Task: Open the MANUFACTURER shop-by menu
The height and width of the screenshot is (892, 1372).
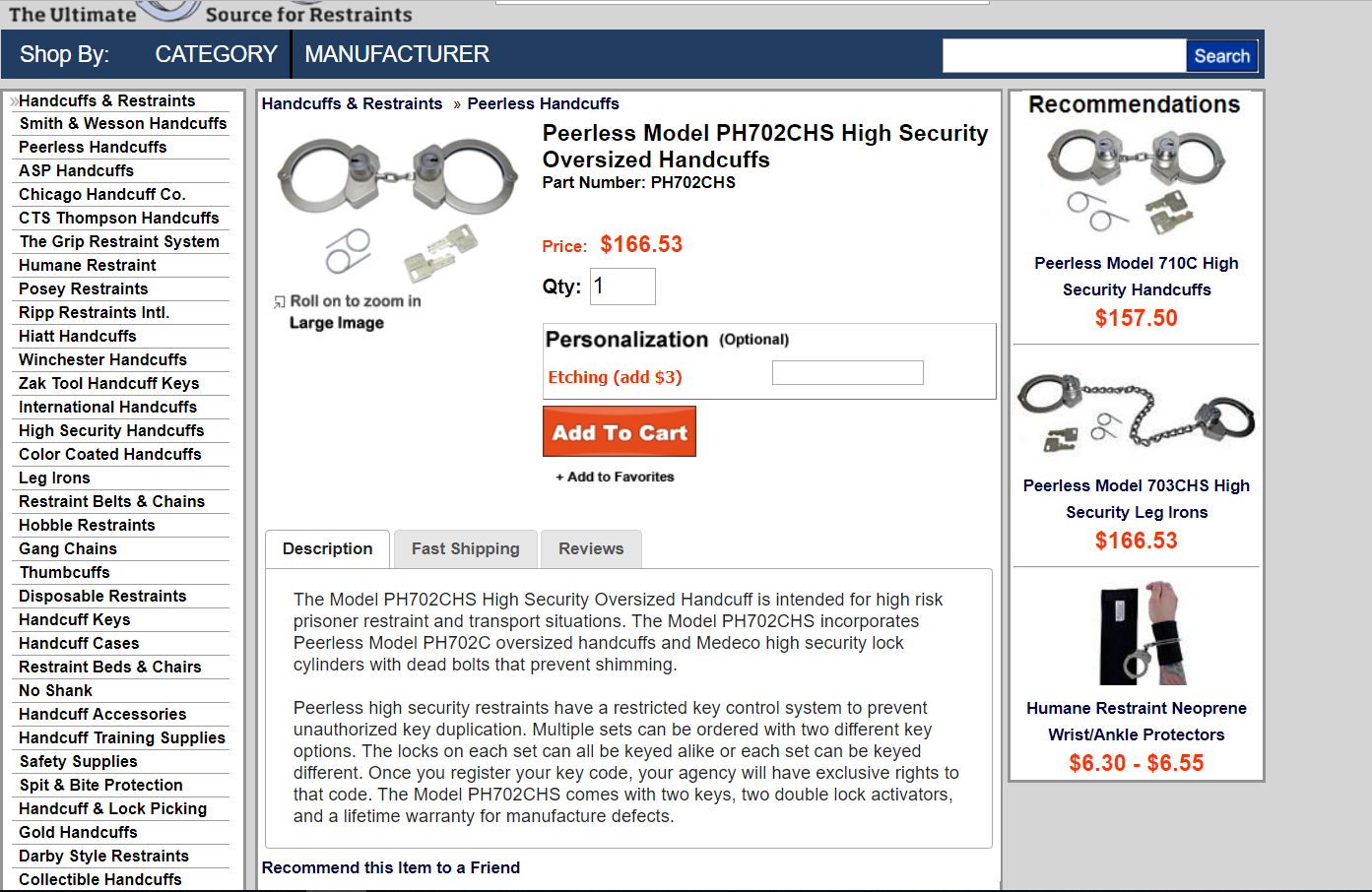Action: (397, 54)
